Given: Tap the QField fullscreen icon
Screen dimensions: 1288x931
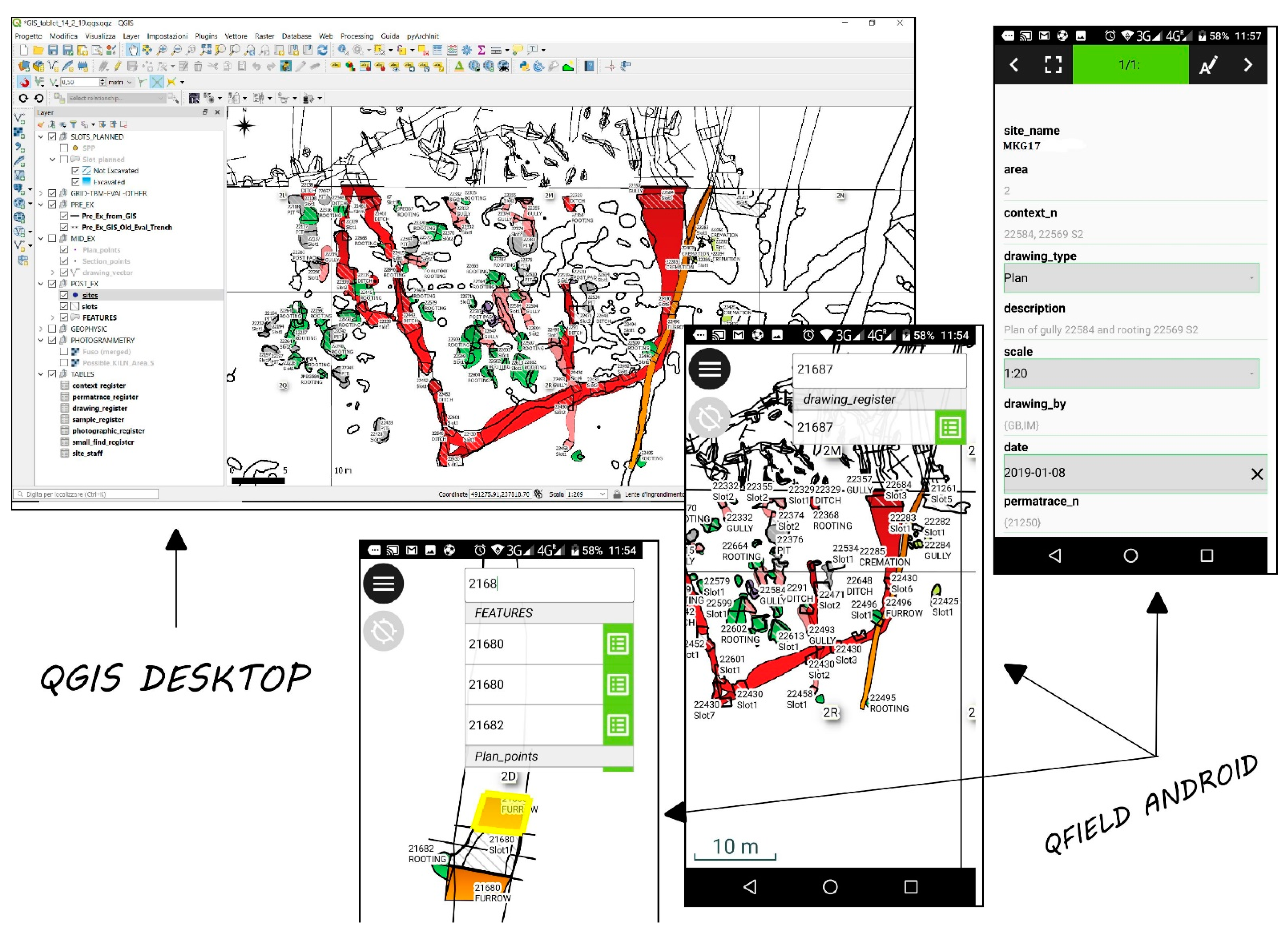Looking at the screenshot, I should coord(1053,65).
